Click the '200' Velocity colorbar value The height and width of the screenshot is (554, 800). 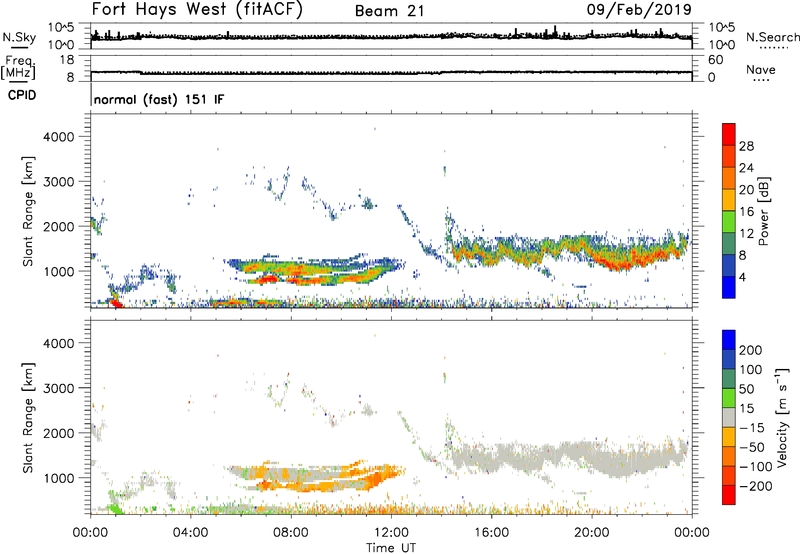751,350
